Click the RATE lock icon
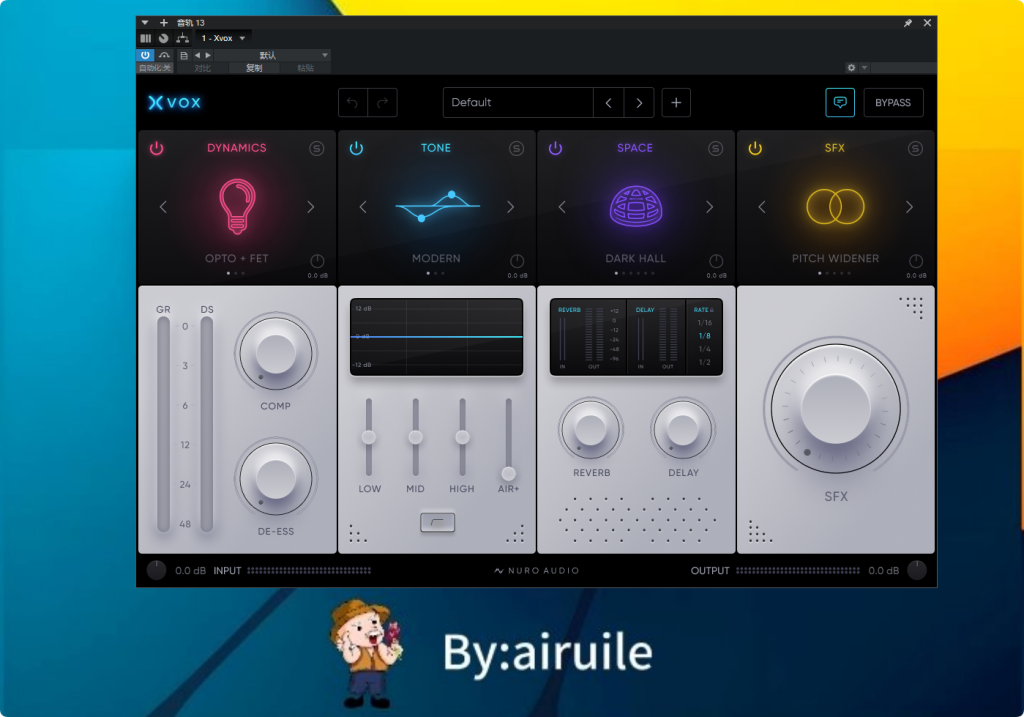 point(712,310)
